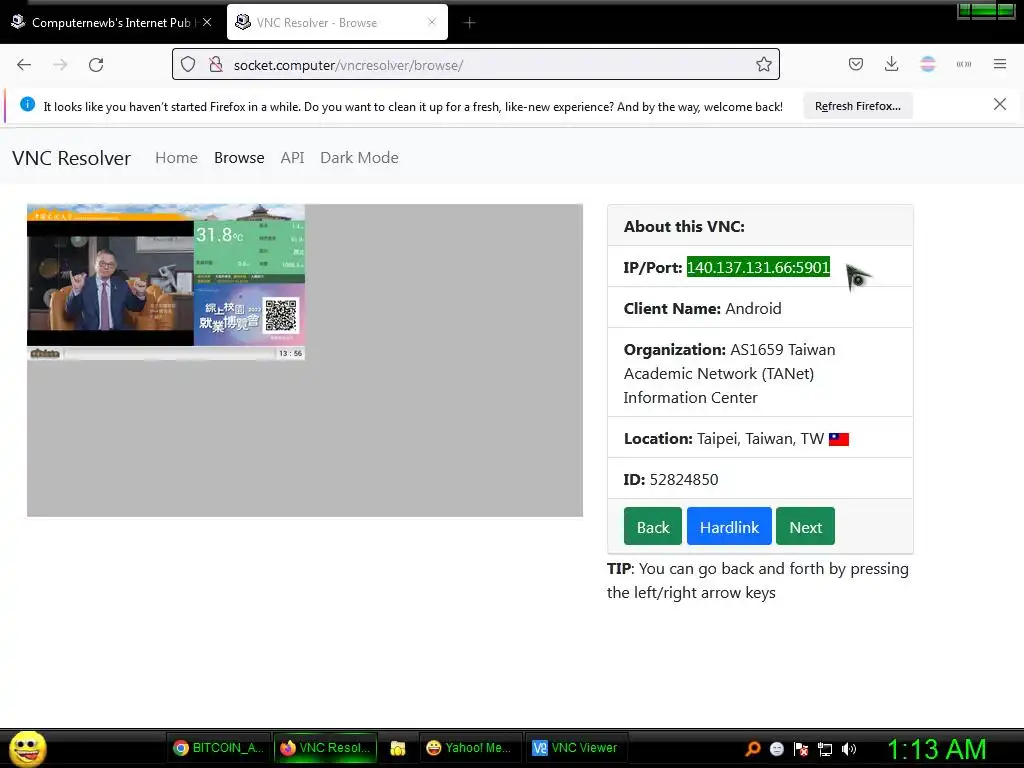Screen dimensions: 1024x768
Task: Click the flag with red X tray icon
Action: click(801, 749)
